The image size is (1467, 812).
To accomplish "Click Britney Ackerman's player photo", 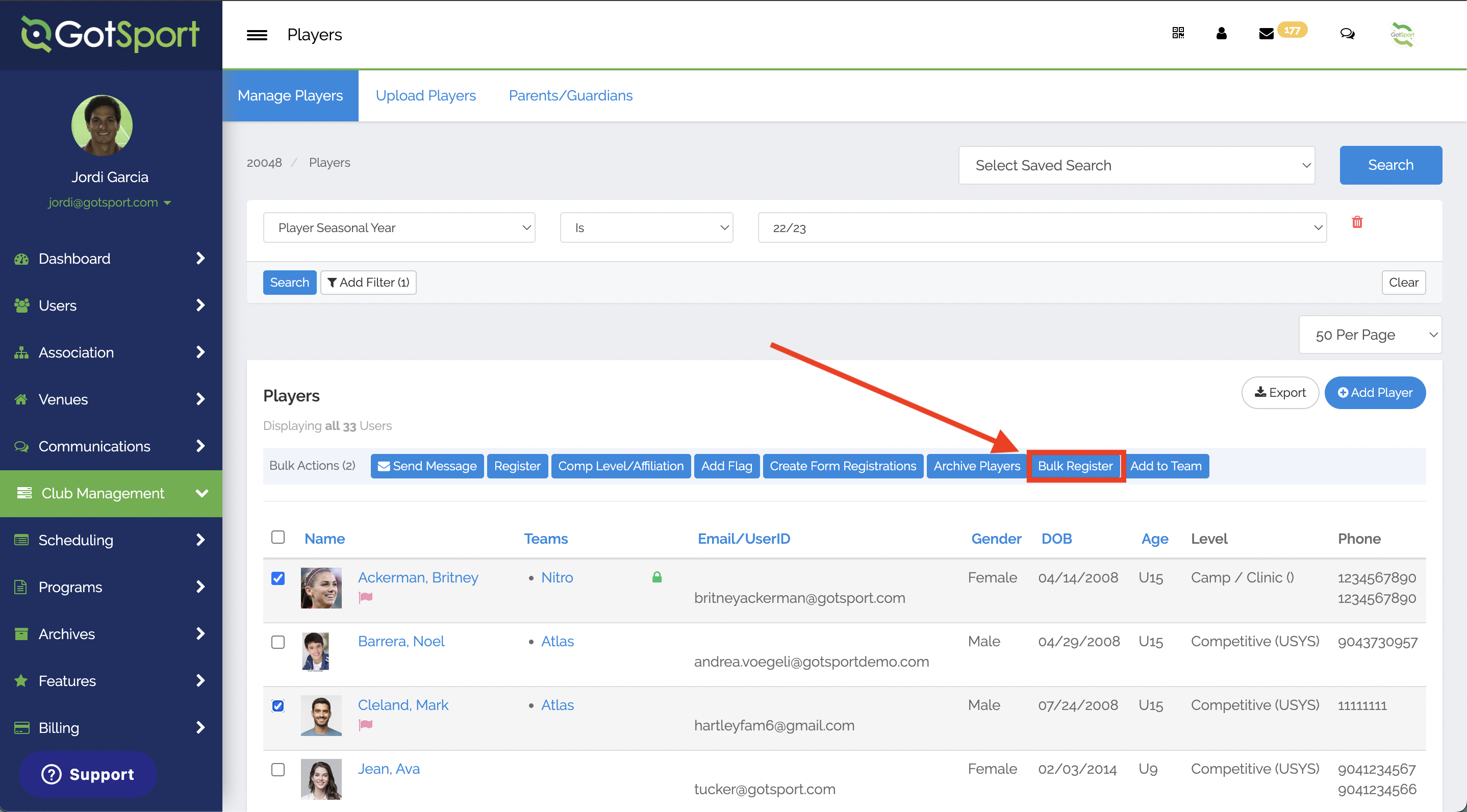I will click(321, 588).
